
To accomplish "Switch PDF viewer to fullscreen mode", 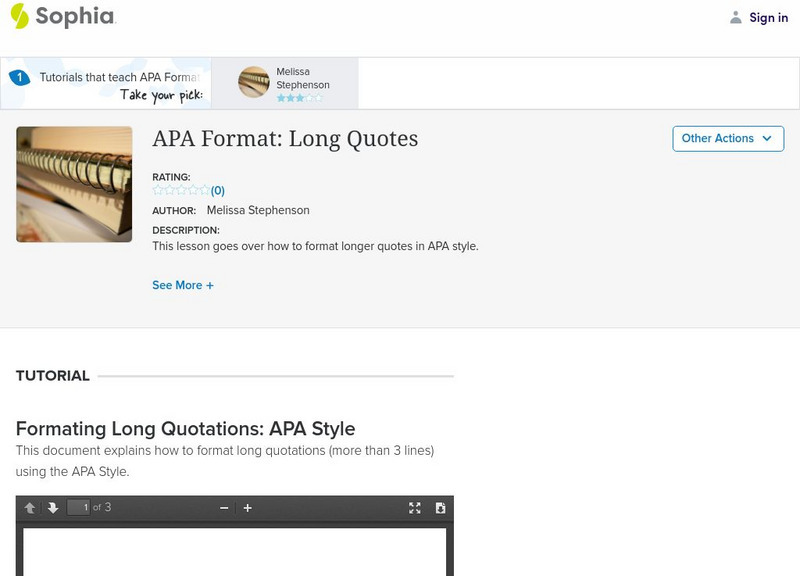I will pyautogui.click(x=415, y=508).
